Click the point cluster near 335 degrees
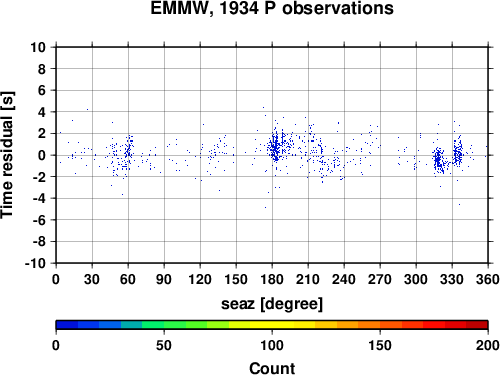Image resolution: width=500 pixels, height=375 pixels. tap(458, 154)
